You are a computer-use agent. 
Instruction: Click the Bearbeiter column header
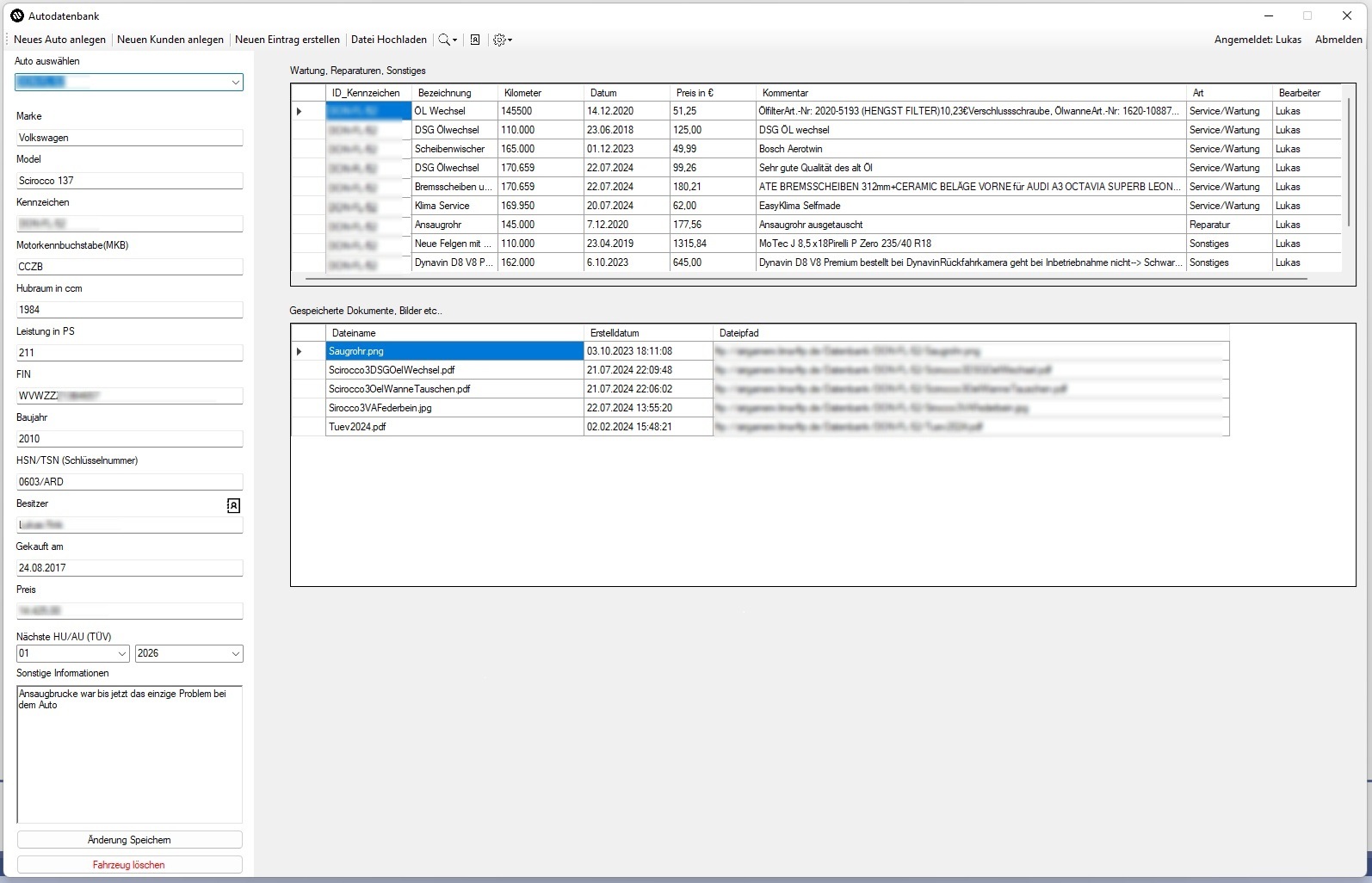click(x=1307, y=93)
